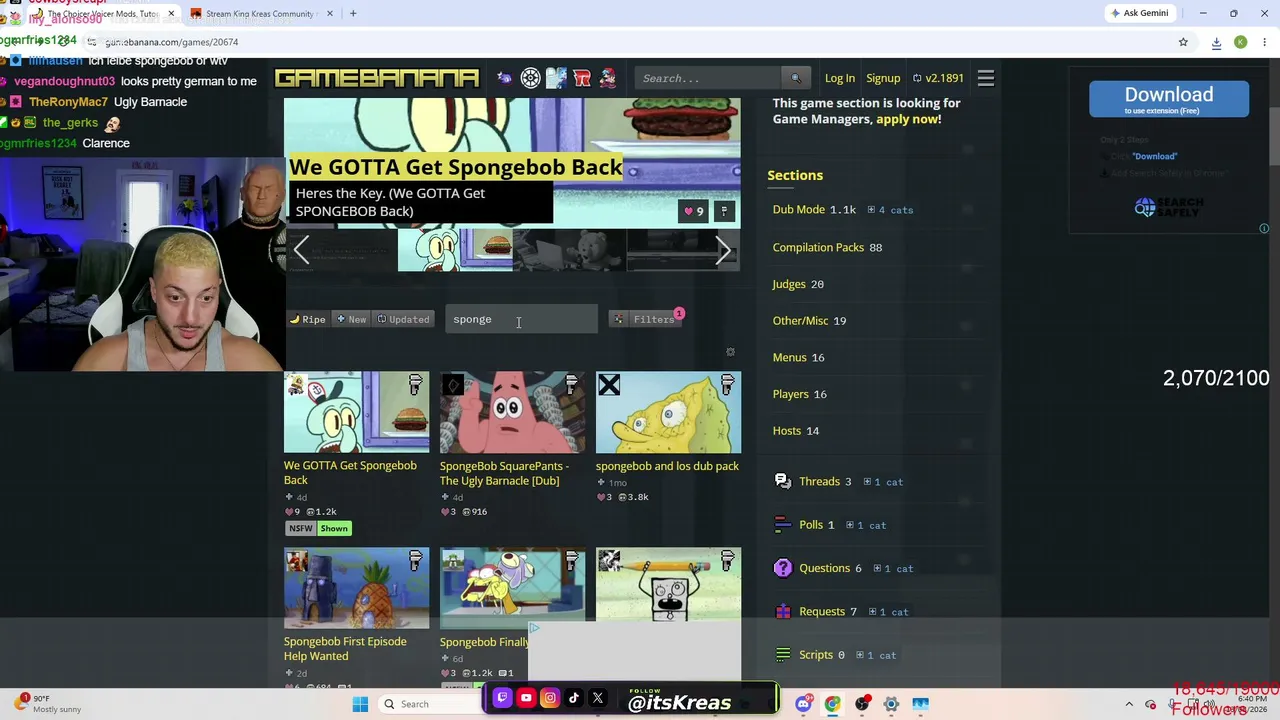Click the search magnifier button in site header
The image size is (1280, 720).
[x=796, y=78]
